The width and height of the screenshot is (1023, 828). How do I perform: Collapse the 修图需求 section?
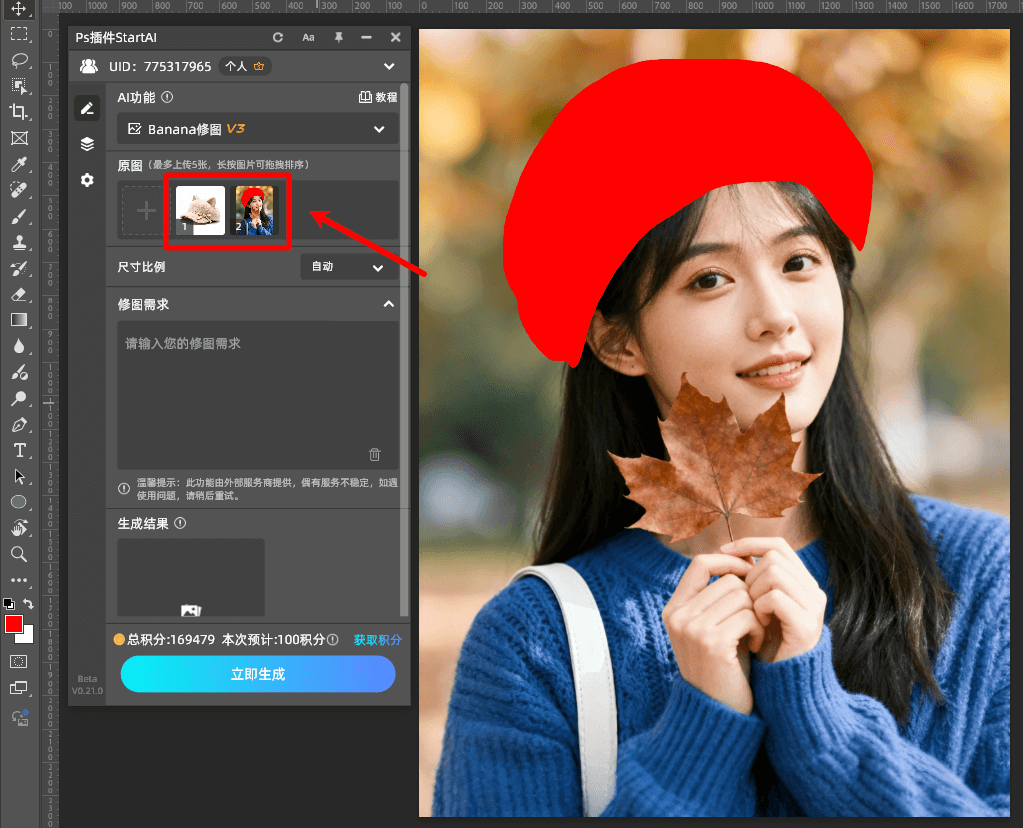[x=389, y=304]
